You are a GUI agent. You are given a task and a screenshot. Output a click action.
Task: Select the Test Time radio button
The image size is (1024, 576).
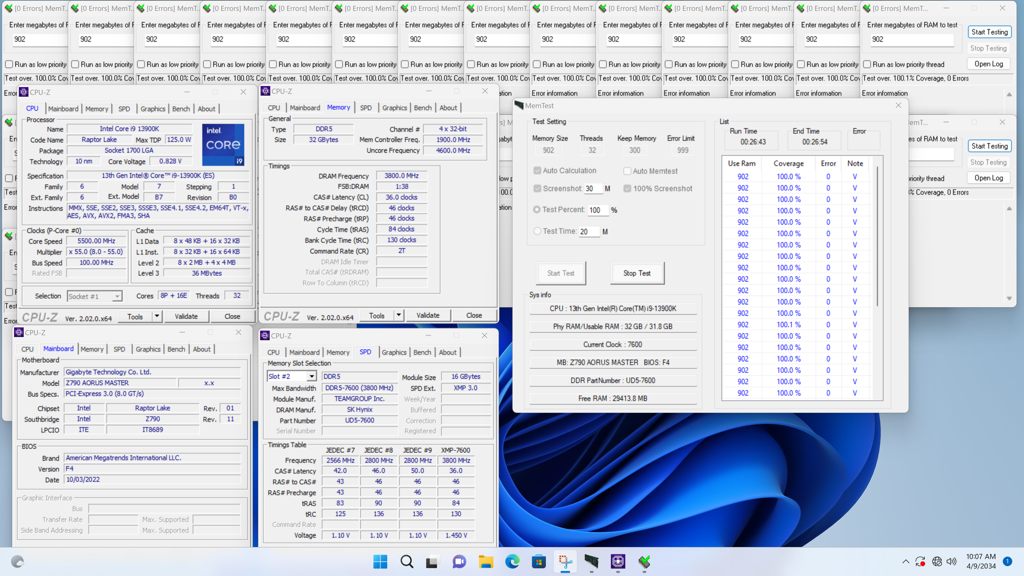537,231
